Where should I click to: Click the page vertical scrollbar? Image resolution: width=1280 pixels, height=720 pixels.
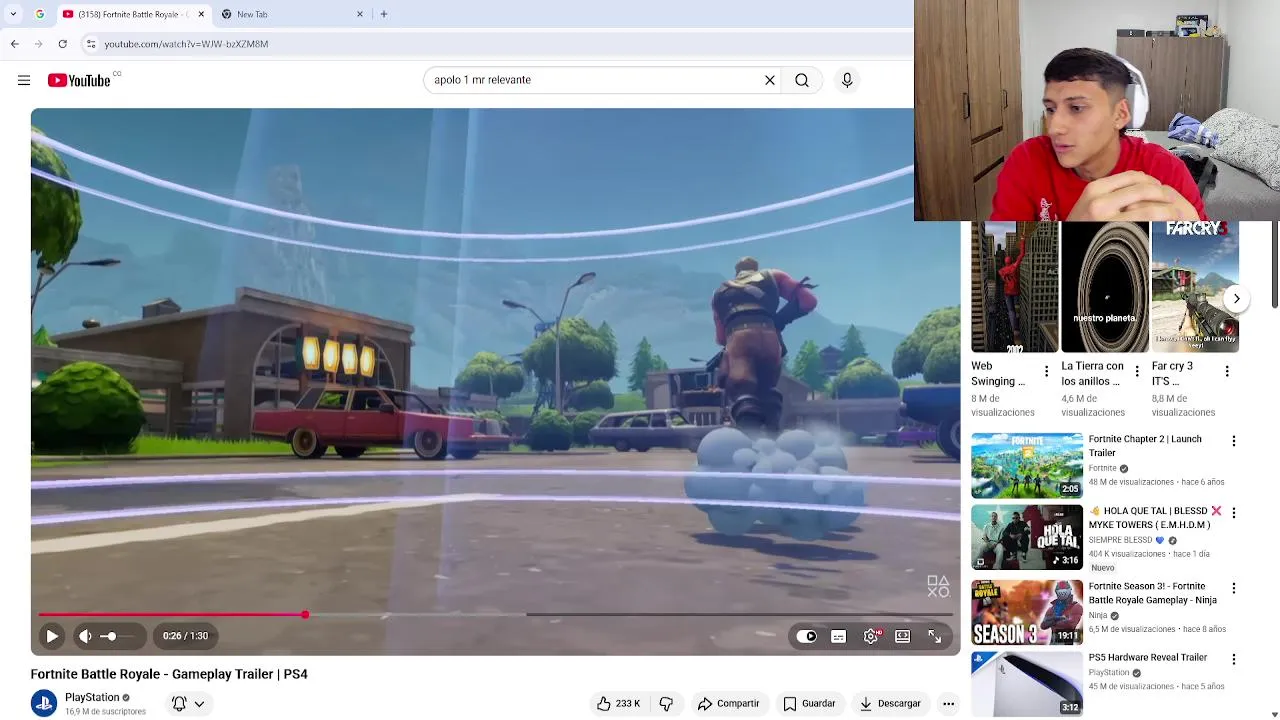point(1275,265)
